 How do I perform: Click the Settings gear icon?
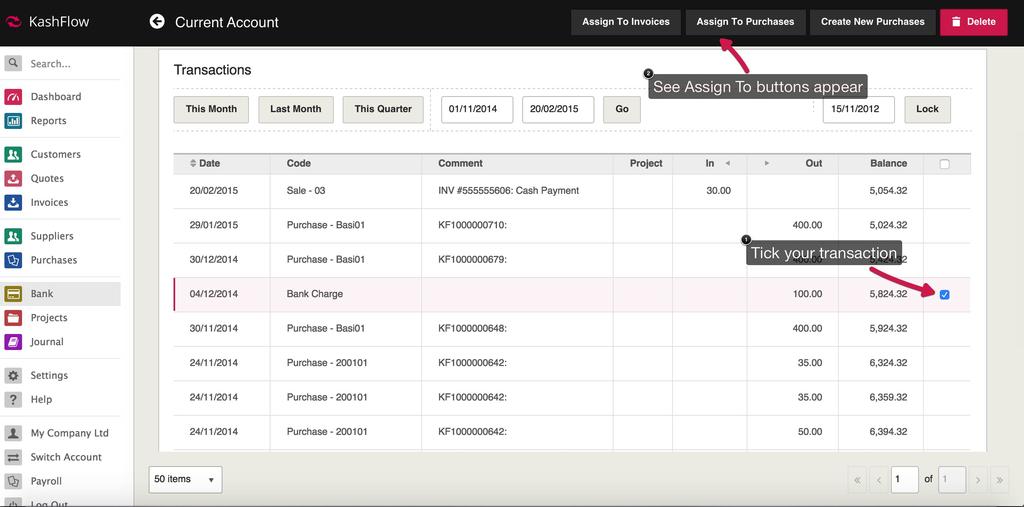(13, 376)
